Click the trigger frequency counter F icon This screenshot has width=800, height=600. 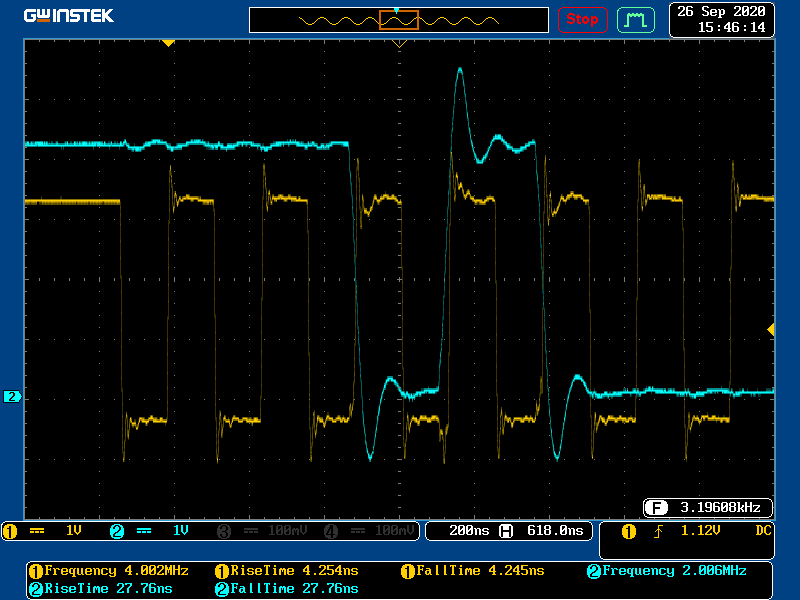[656, 506]
